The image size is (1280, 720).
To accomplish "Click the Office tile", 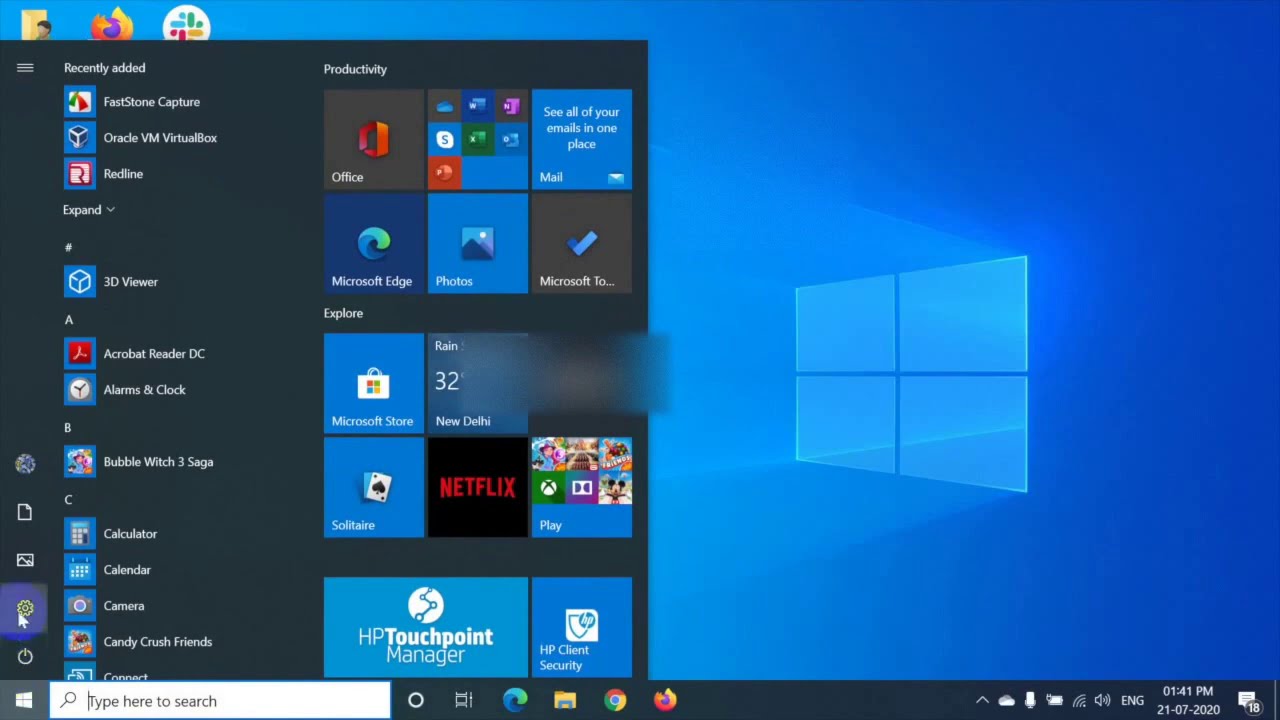I will (374, 140).
